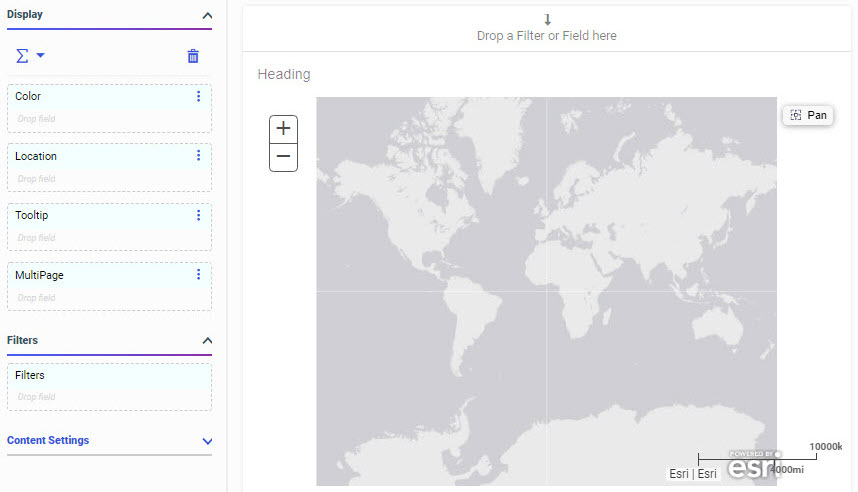This screenshot has width=858, height=492.
Task: Select the Color drop field
Action: (x=109, y=119)
